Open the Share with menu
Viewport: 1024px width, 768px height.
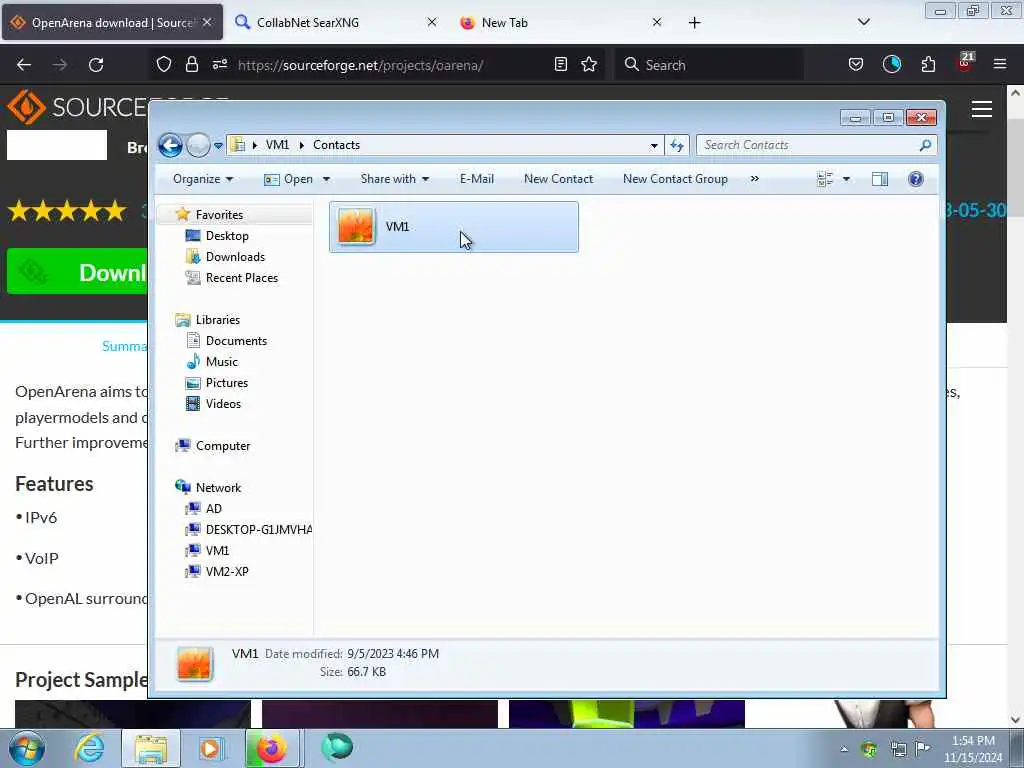[394, 179]
